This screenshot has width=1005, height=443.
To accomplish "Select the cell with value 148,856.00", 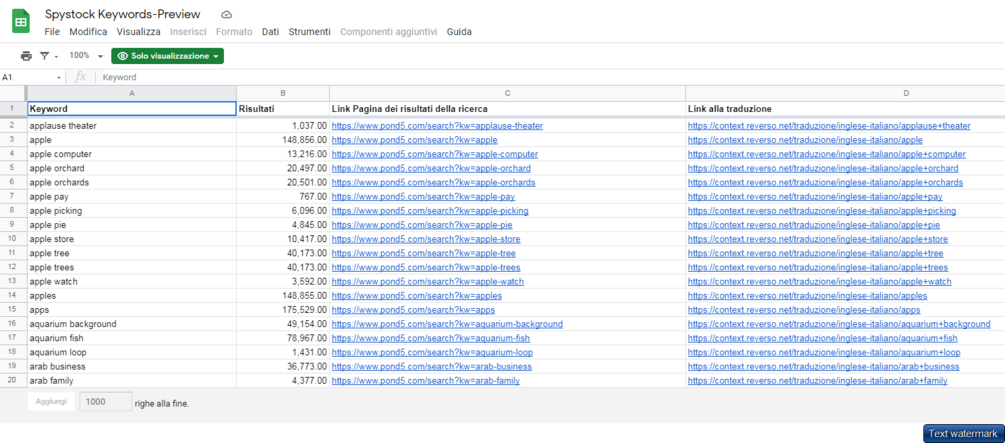I will [x=283, y=140].
